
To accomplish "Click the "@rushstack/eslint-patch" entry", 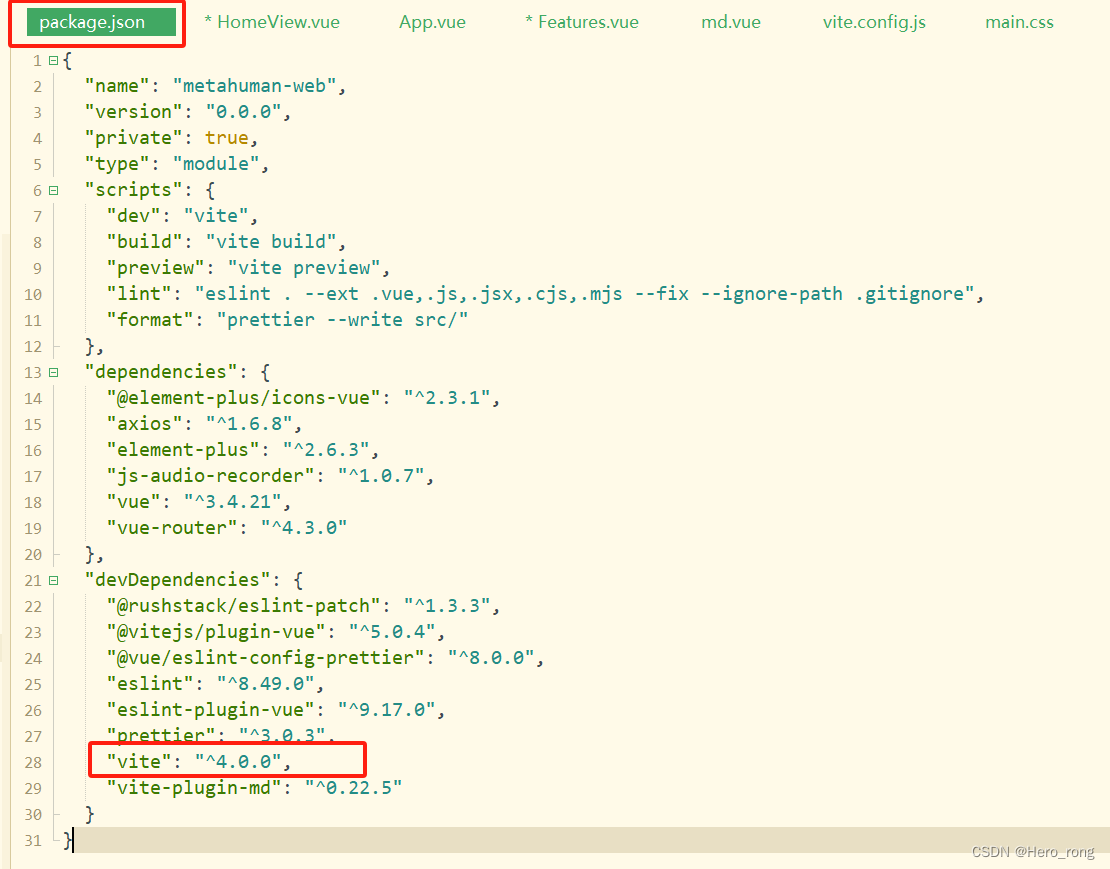I will click(x=244, y=606).
